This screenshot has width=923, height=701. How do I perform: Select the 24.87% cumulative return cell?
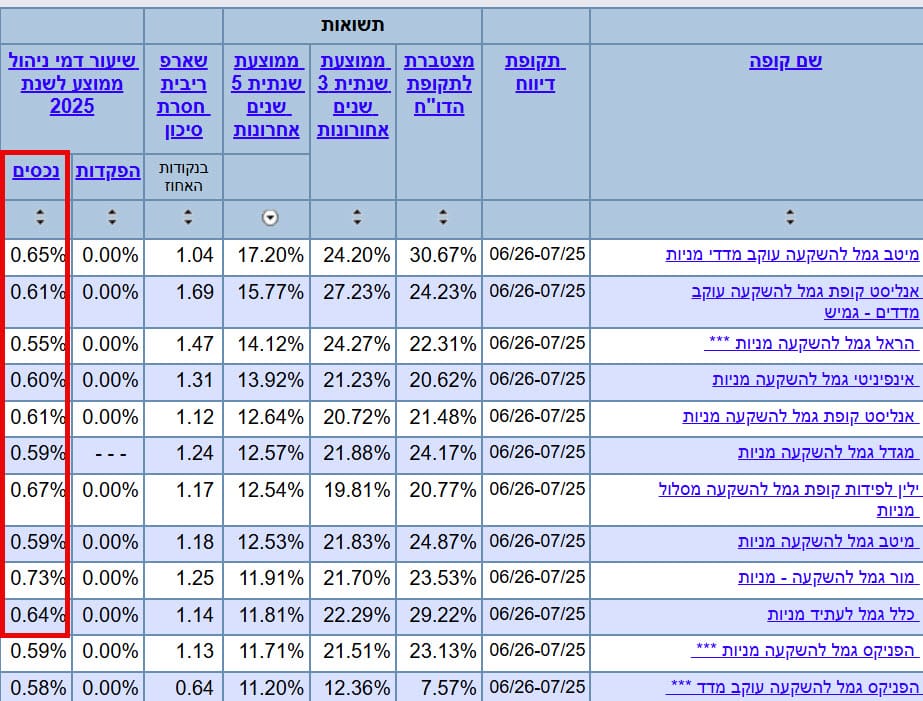click(x=439, y=543)
